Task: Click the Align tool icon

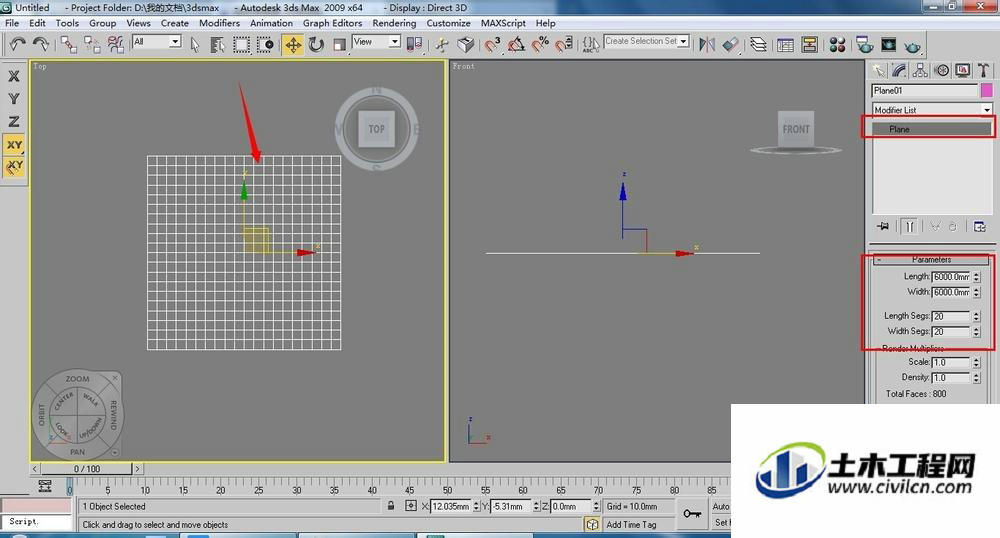Action: [731, 45]
